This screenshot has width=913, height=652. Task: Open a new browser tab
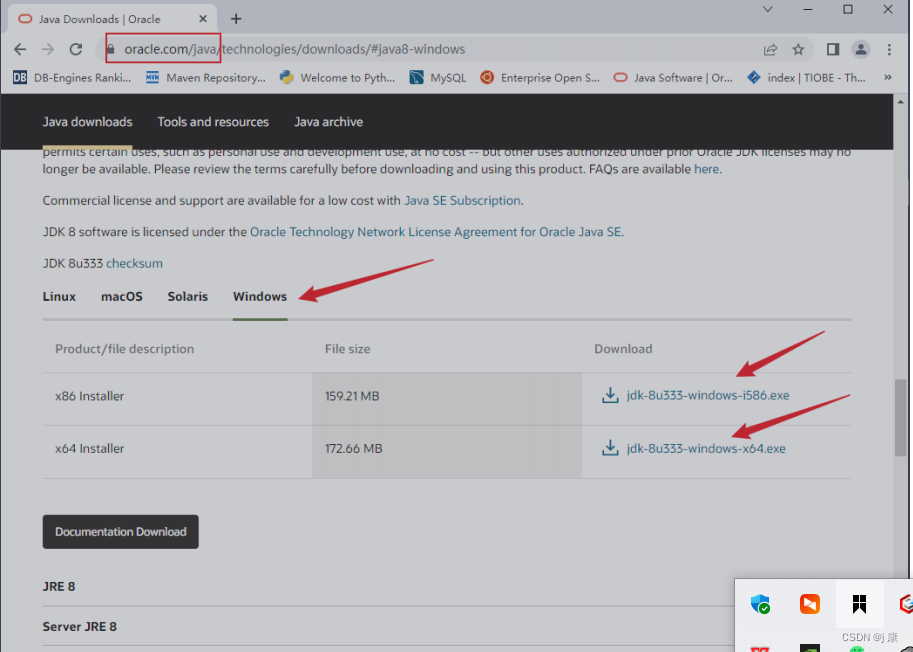point(236,19)
